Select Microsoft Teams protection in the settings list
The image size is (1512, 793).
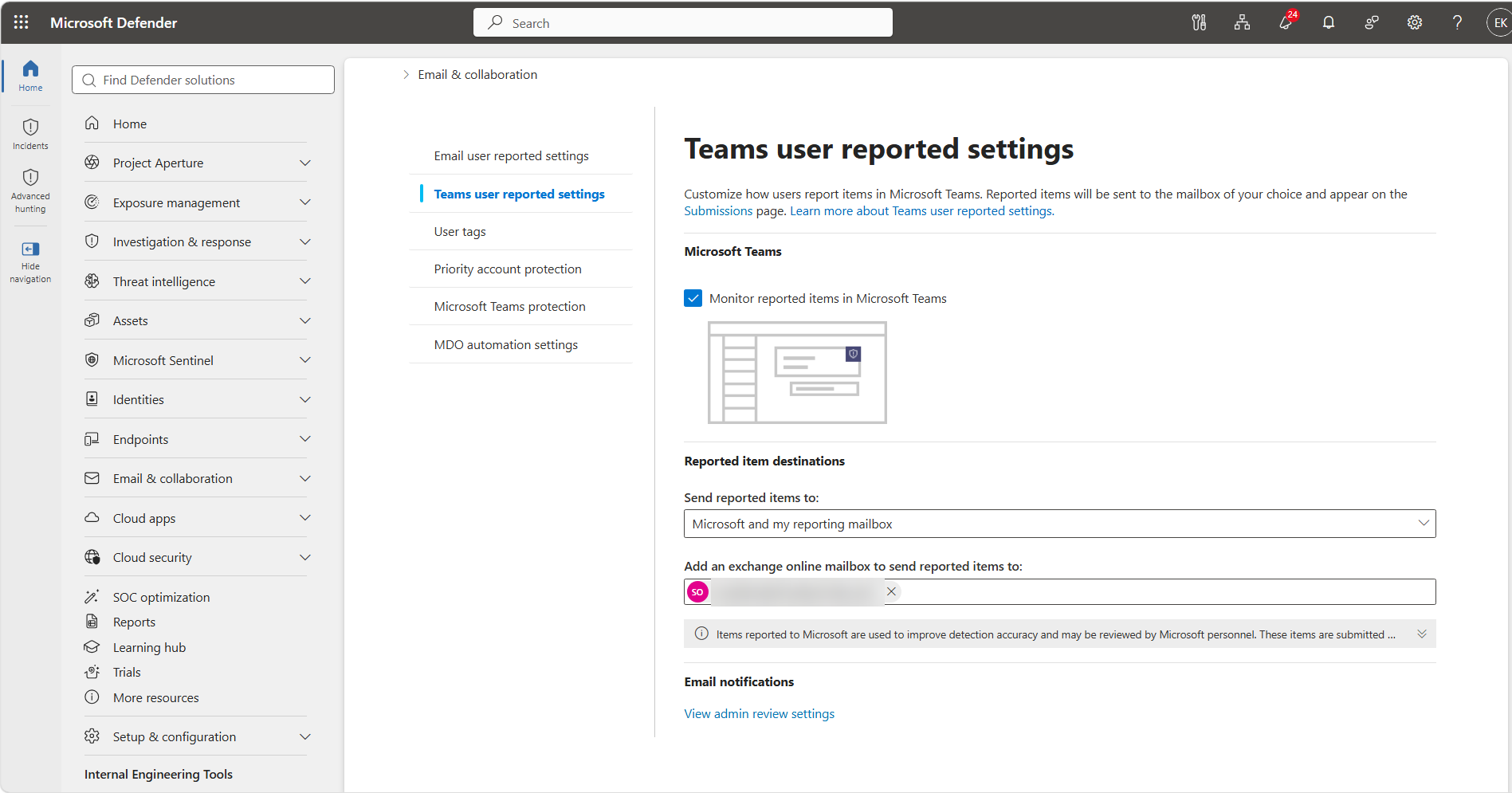[509, 307]
